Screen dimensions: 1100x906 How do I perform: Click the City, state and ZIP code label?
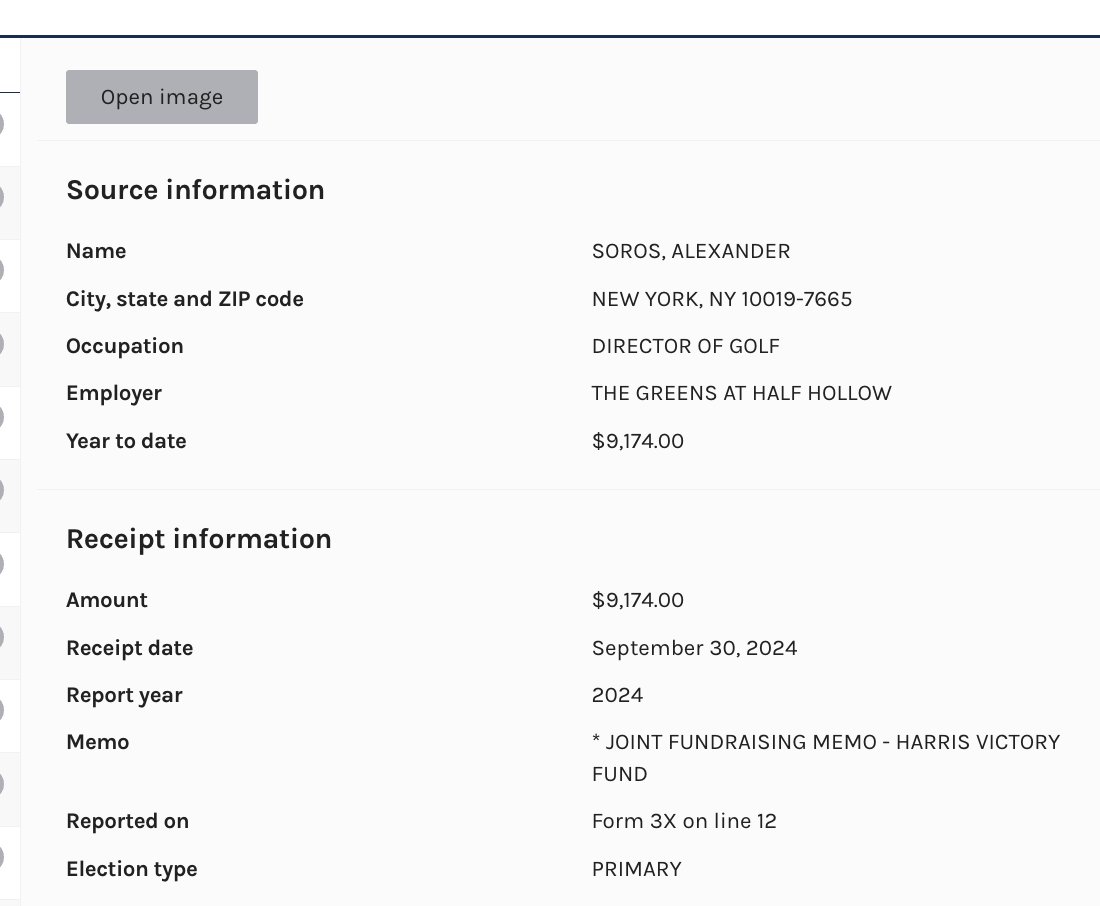pyautogui.click(x=185, y=299)
